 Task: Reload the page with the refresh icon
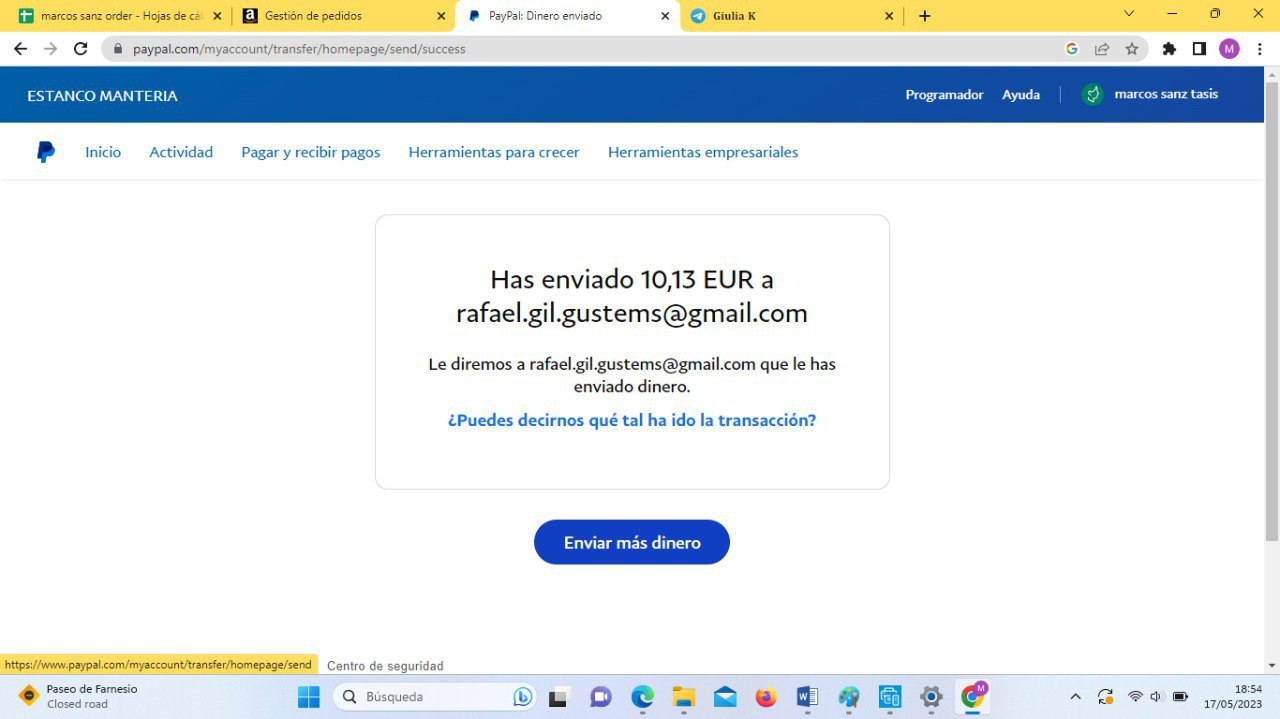[81, 48]
